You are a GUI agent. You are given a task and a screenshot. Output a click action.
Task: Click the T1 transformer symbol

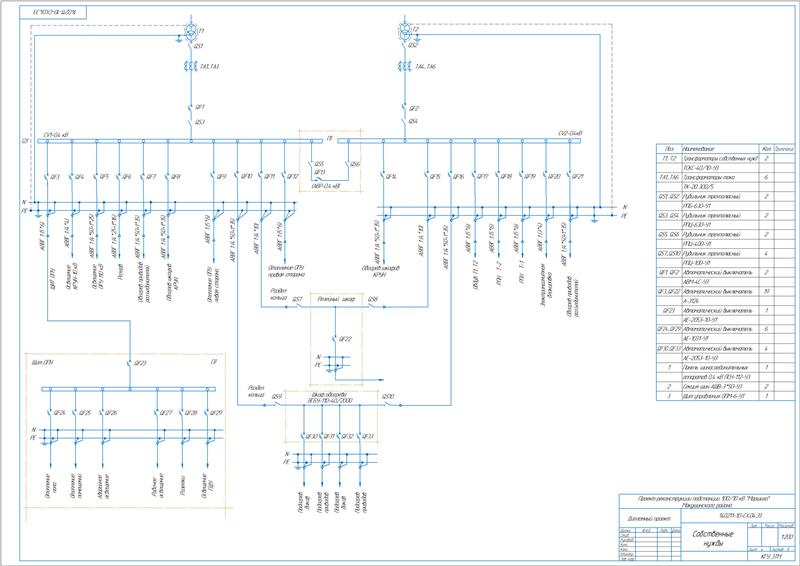tap(191, 31)
